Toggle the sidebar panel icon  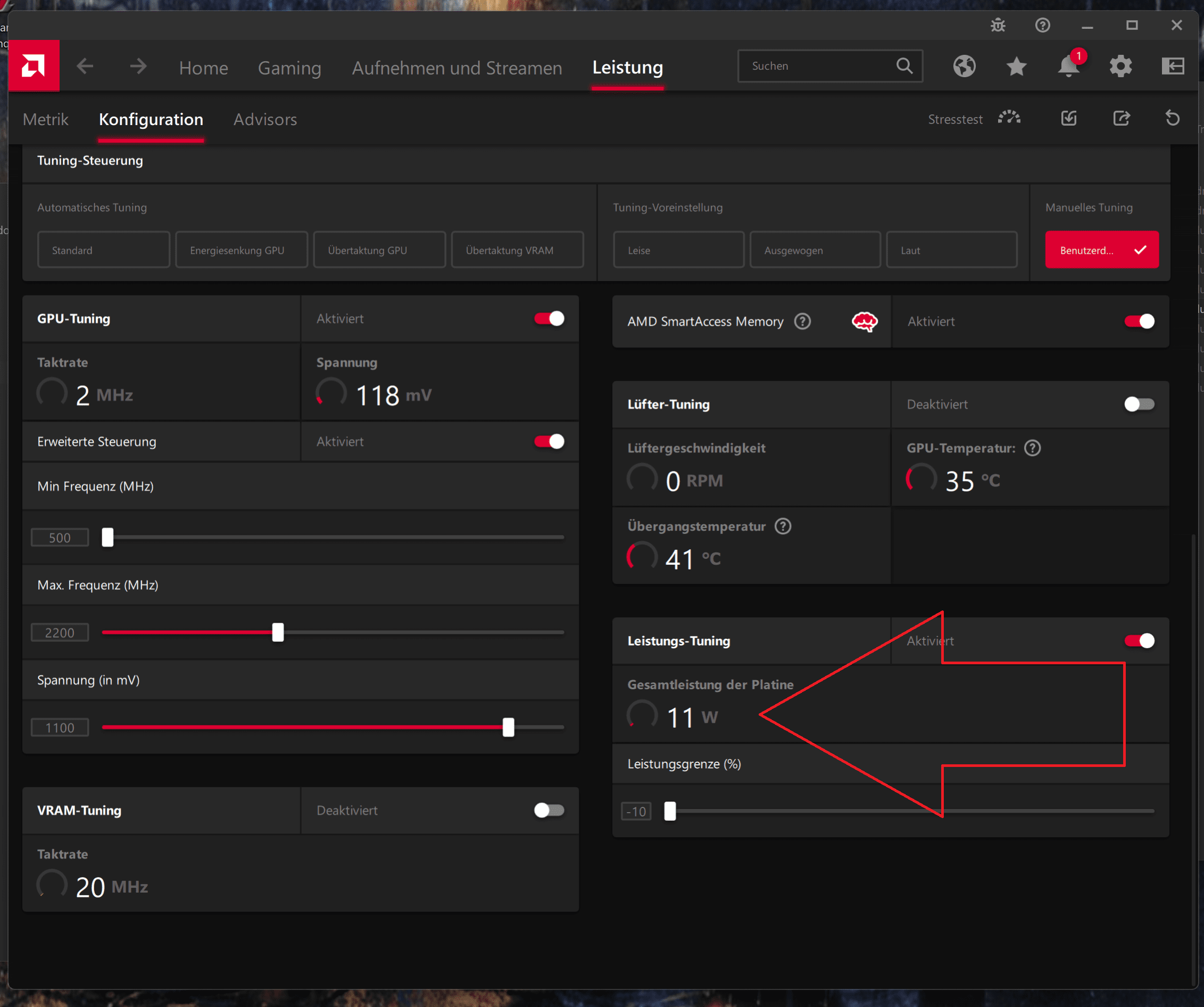1173,67
